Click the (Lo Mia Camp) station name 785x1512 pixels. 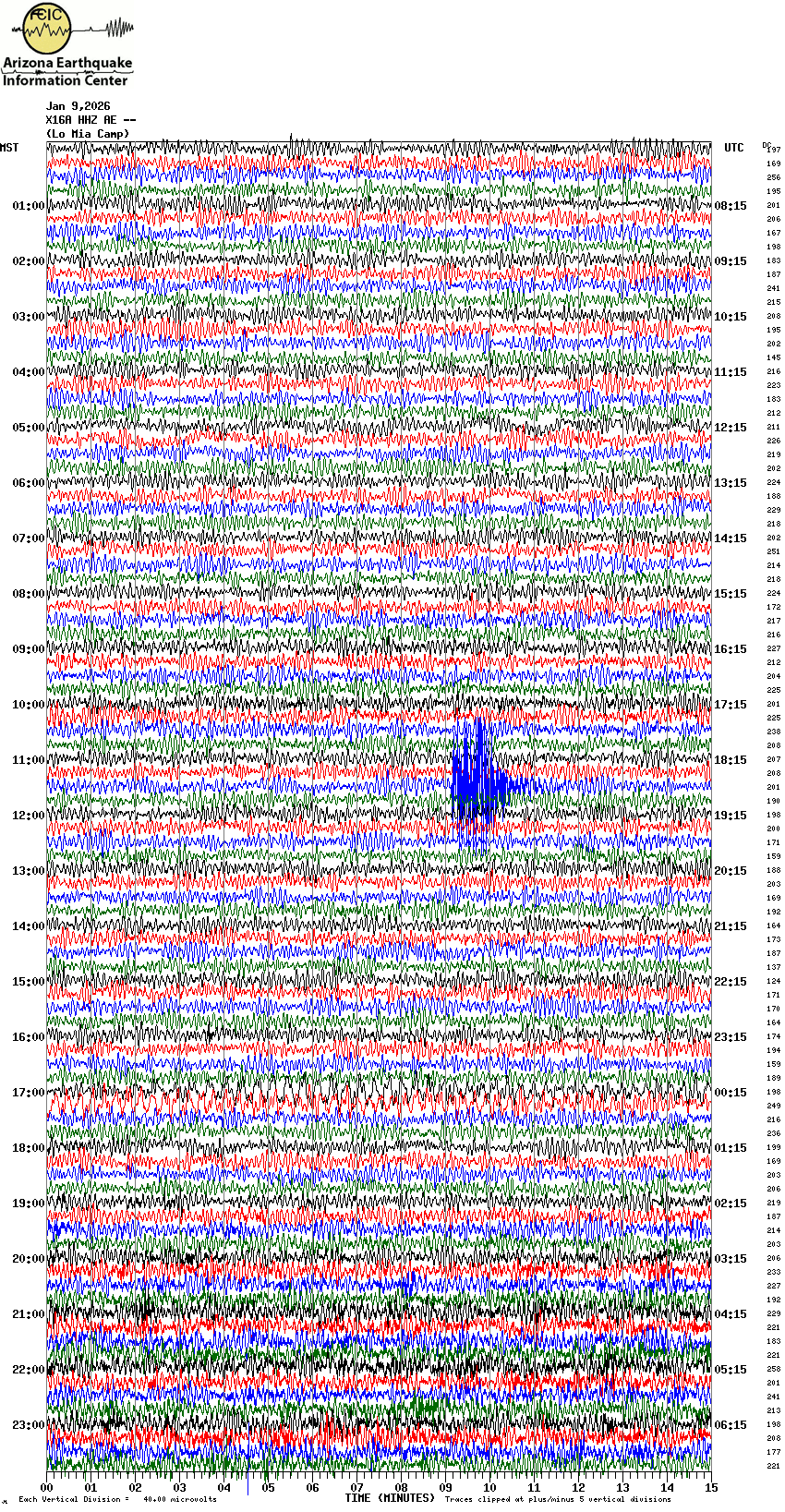tap(88, 134)
